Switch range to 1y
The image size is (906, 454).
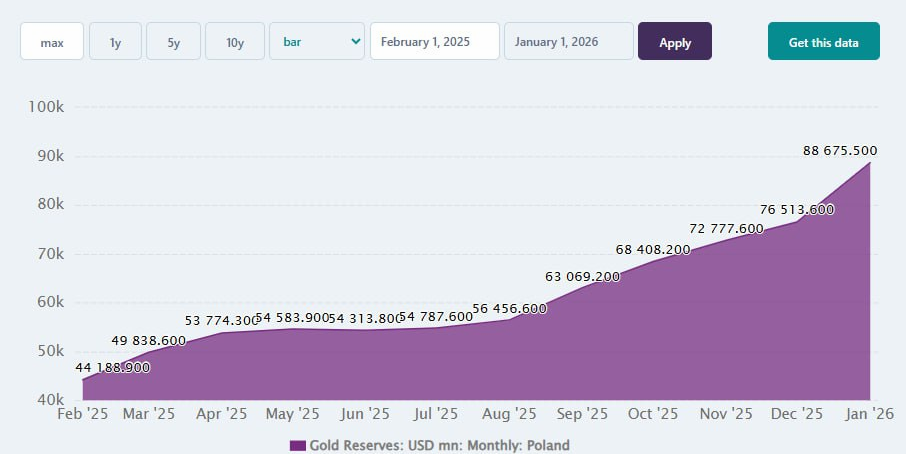115,42
